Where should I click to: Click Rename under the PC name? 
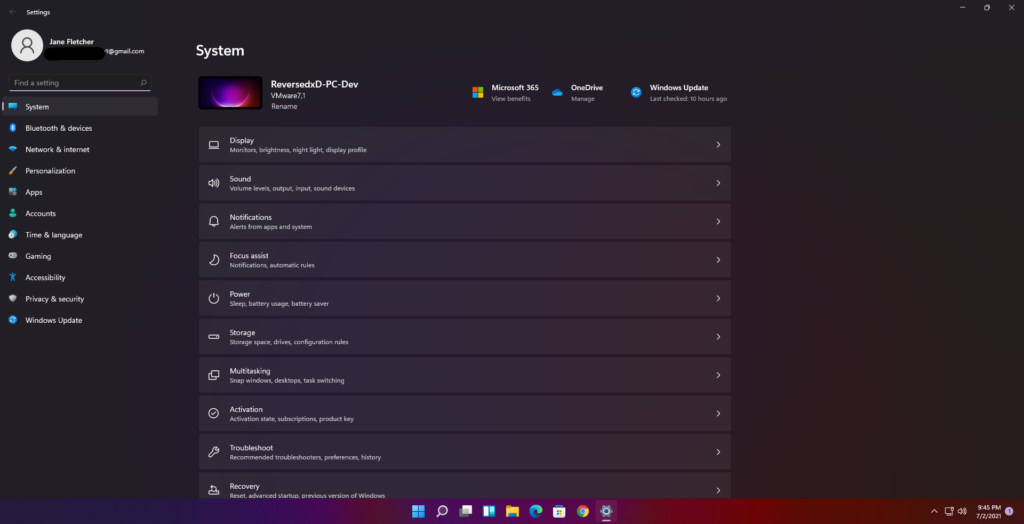pyautogui.click(x=284, y=106)
